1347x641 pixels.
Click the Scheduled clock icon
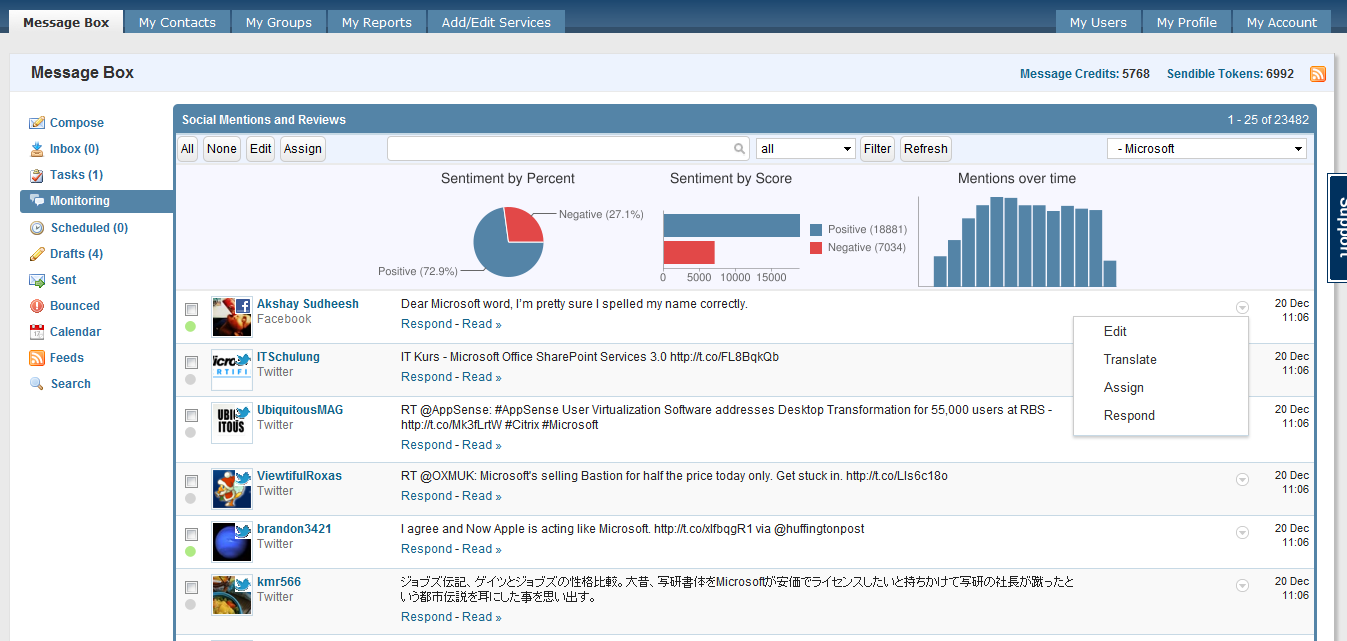point(37,228)
